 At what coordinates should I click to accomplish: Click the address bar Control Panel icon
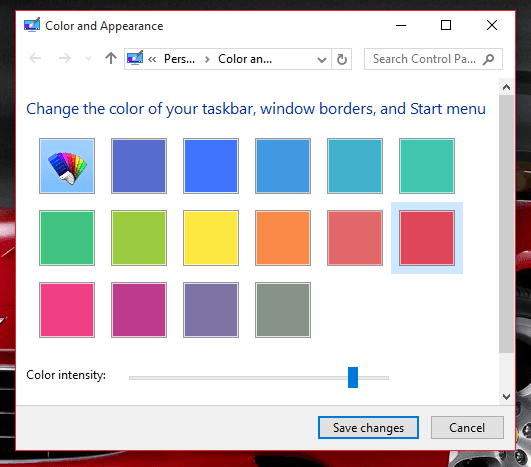pyautogui.click(x=135, y=58)
